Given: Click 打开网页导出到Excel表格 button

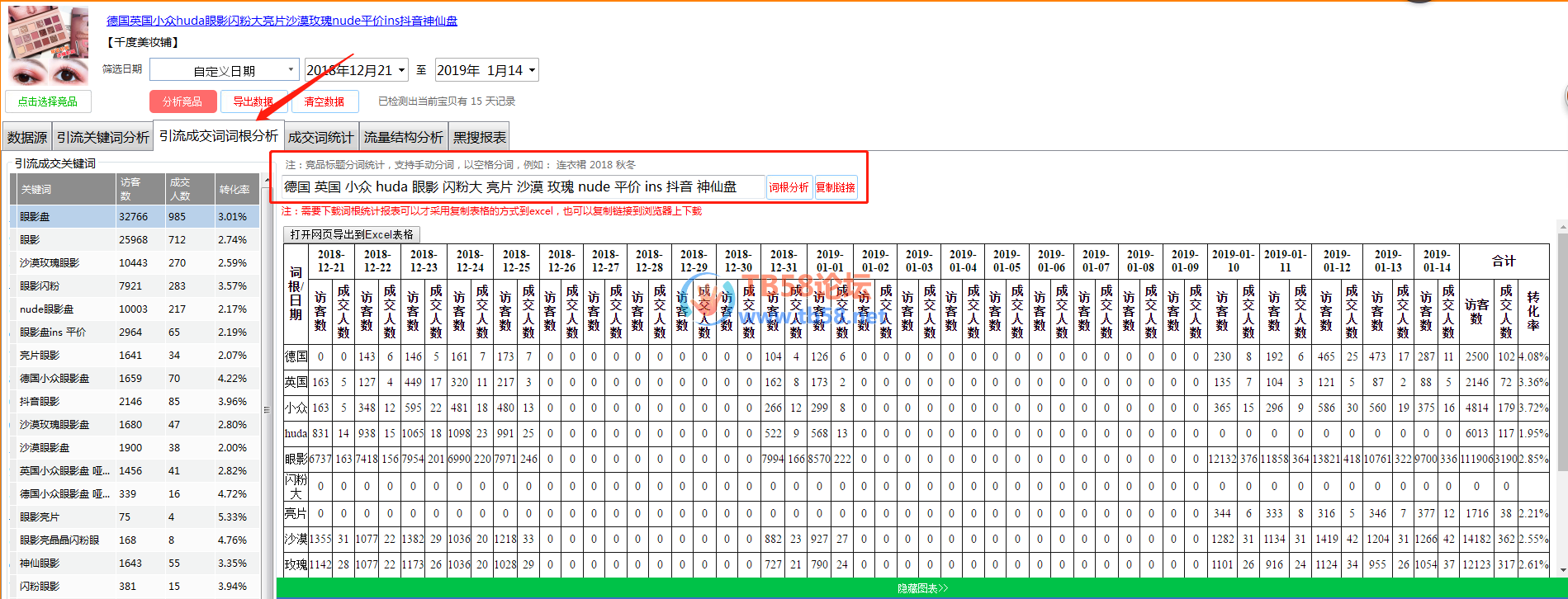Looking at the screenshot, I should click(x=352, y=234).
